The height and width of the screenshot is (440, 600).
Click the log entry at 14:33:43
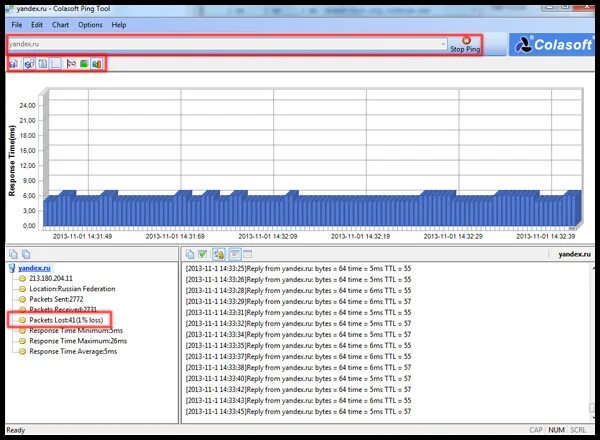pyautogui.click(x=298, y=401)
